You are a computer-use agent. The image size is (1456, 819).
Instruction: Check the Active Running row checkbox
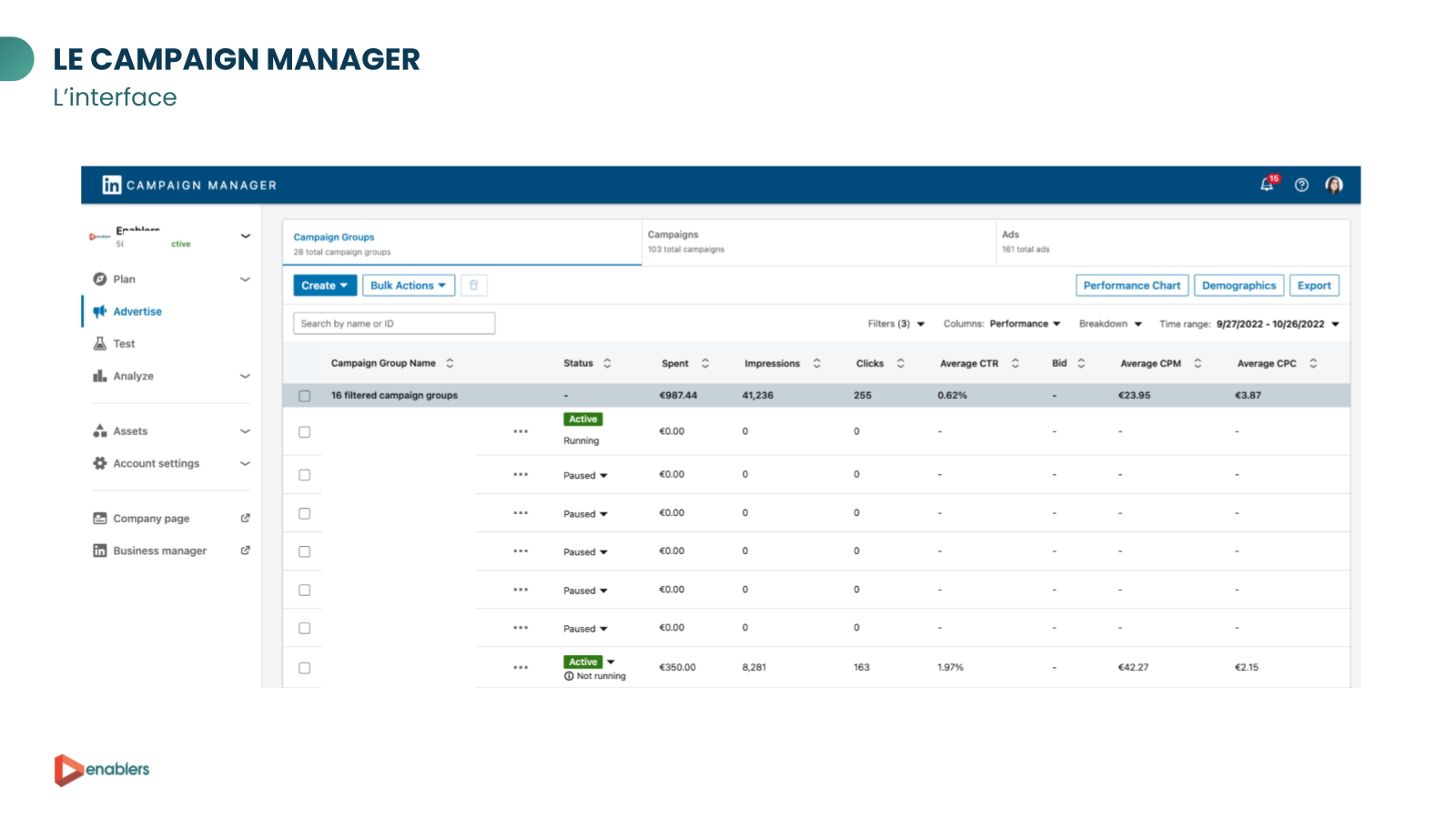click(x=305, y=432)
